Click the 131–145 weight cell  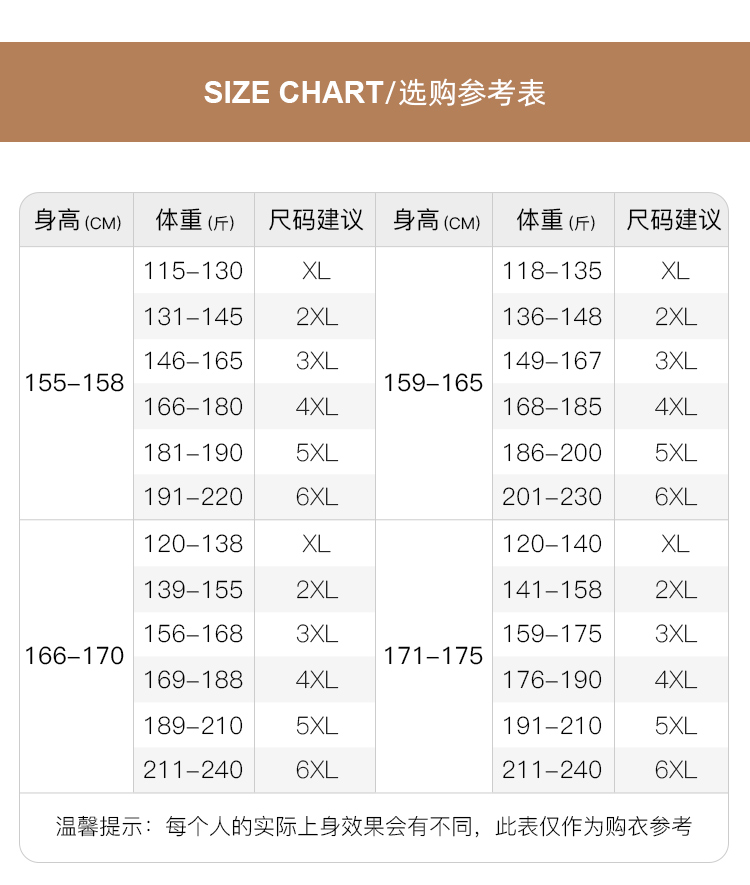pyautogui.click(x=193, y=317)
